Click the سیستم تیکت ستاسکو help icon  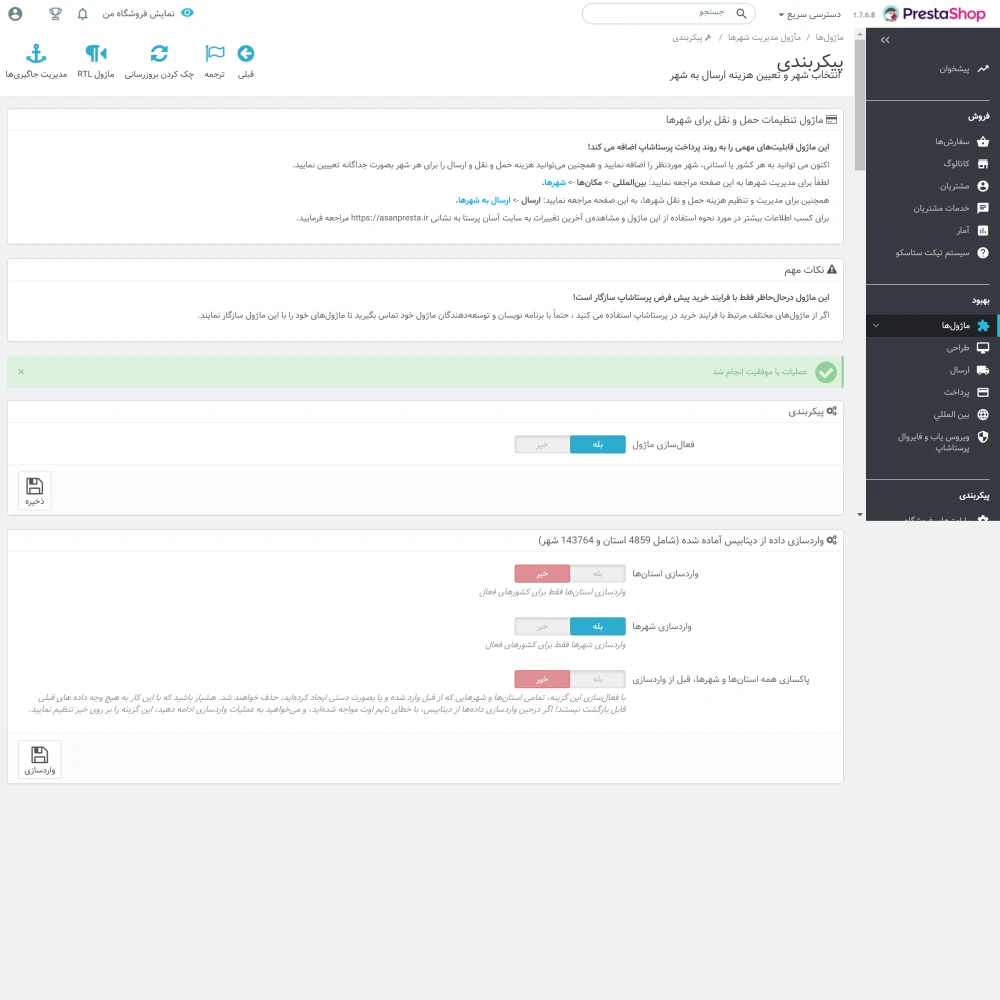coord(983,253)
